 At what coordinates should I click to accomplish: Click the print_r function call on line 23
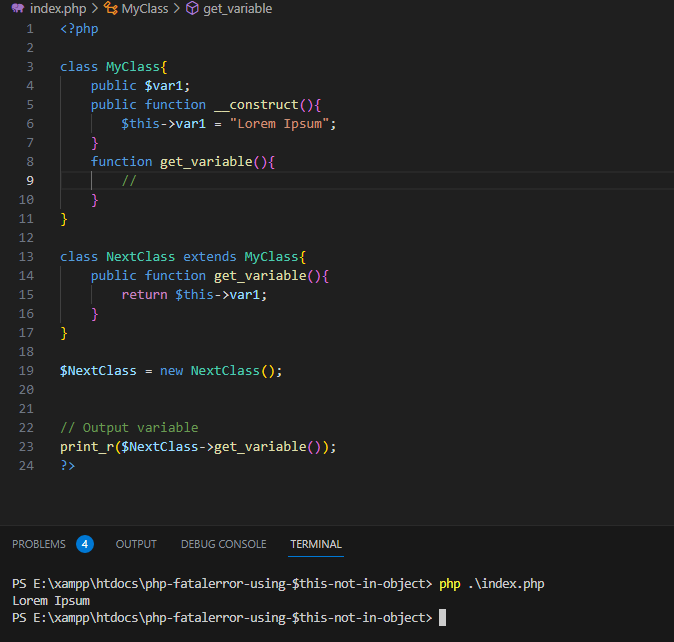tap(87, 446)
